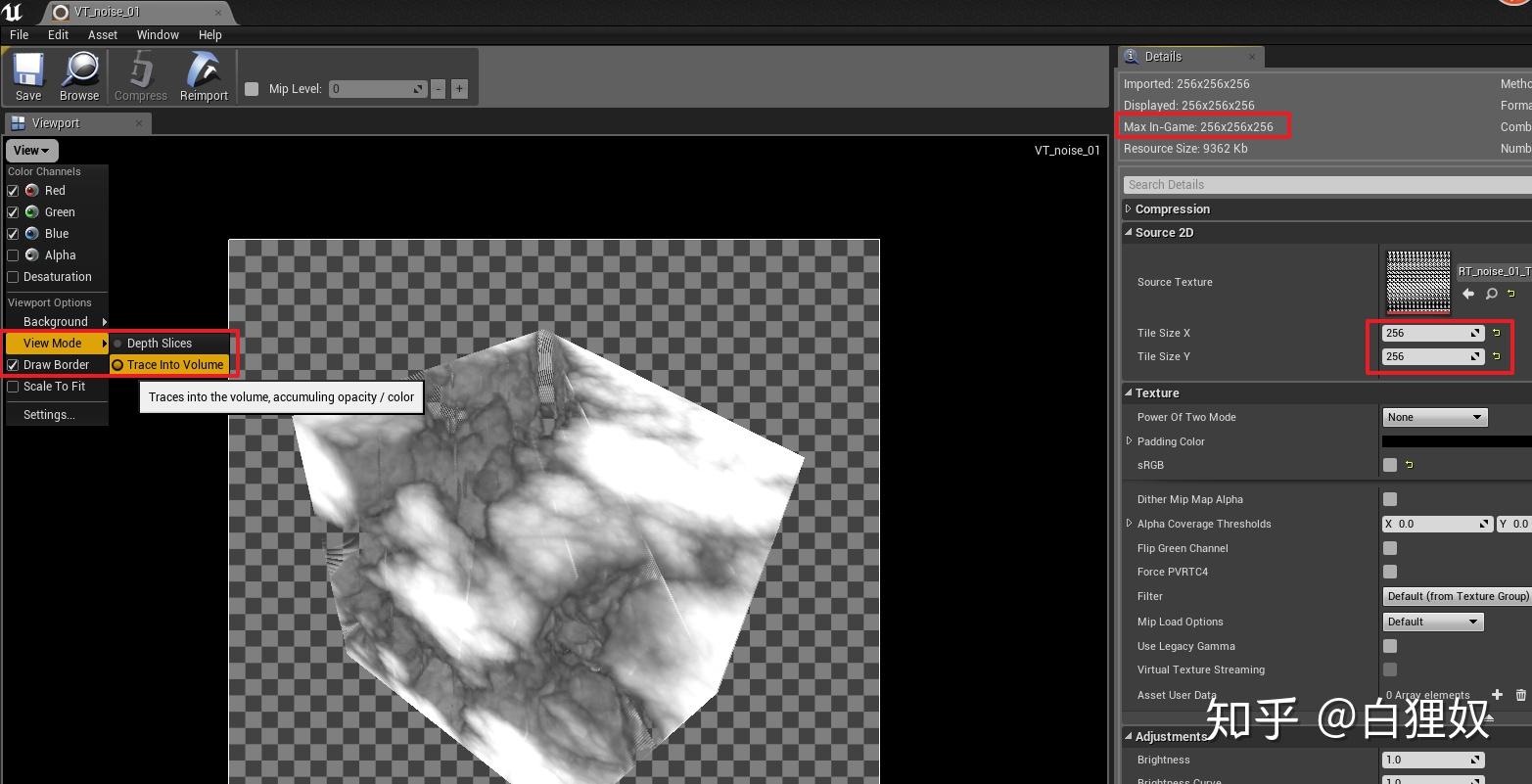The image size is (1532, 784).
Task: Open the Source Texture picker magnifier icon
Action: [x=1491, y=293]
